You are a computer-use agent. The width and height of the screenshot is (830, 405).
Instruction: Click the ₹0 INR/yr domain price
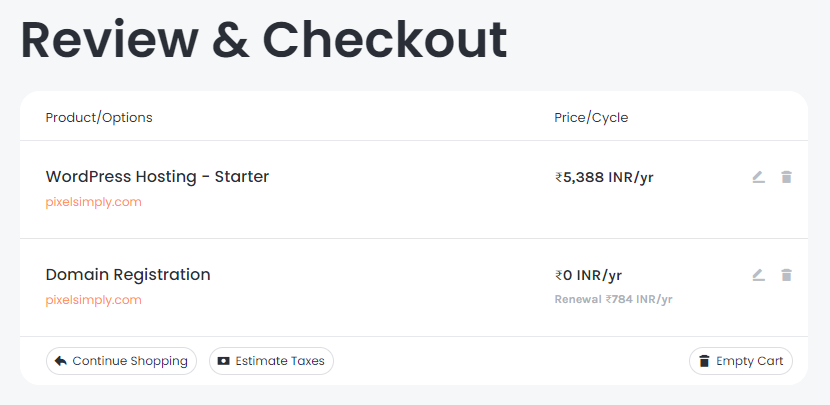coord(588,275)
